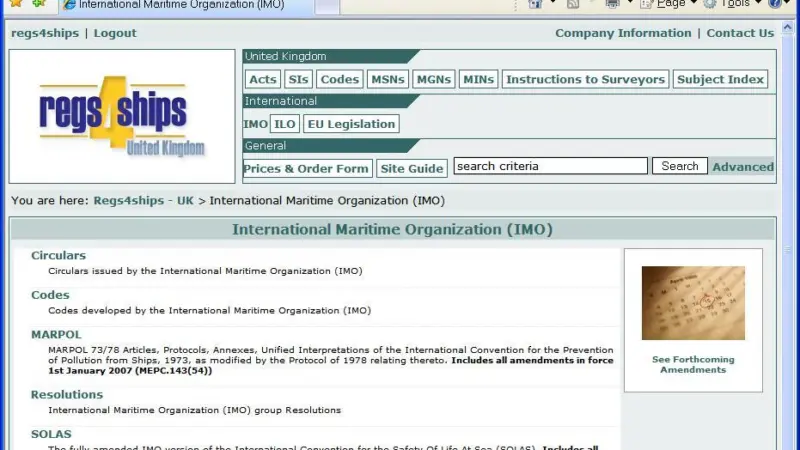Click the page scrollbar up arrow
The height and width of the screenshot is (450, 800).
788,27
